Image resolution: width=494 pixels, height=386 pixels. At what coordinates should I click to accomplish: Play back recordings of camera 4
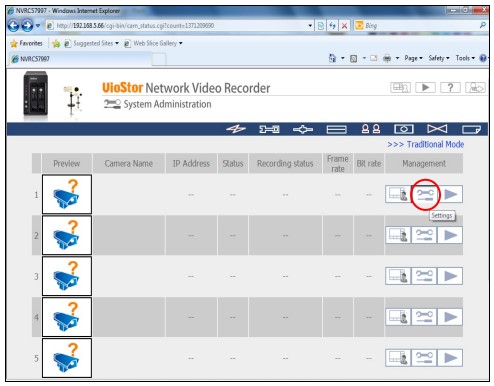coord(450,317)
